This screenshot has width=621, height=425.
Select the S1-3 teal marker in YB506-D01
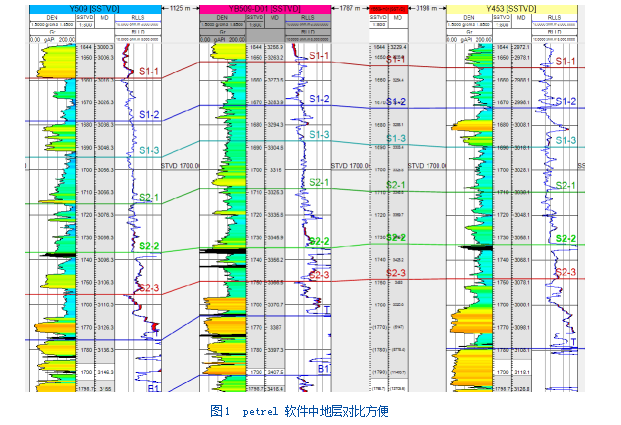[319, 135]
